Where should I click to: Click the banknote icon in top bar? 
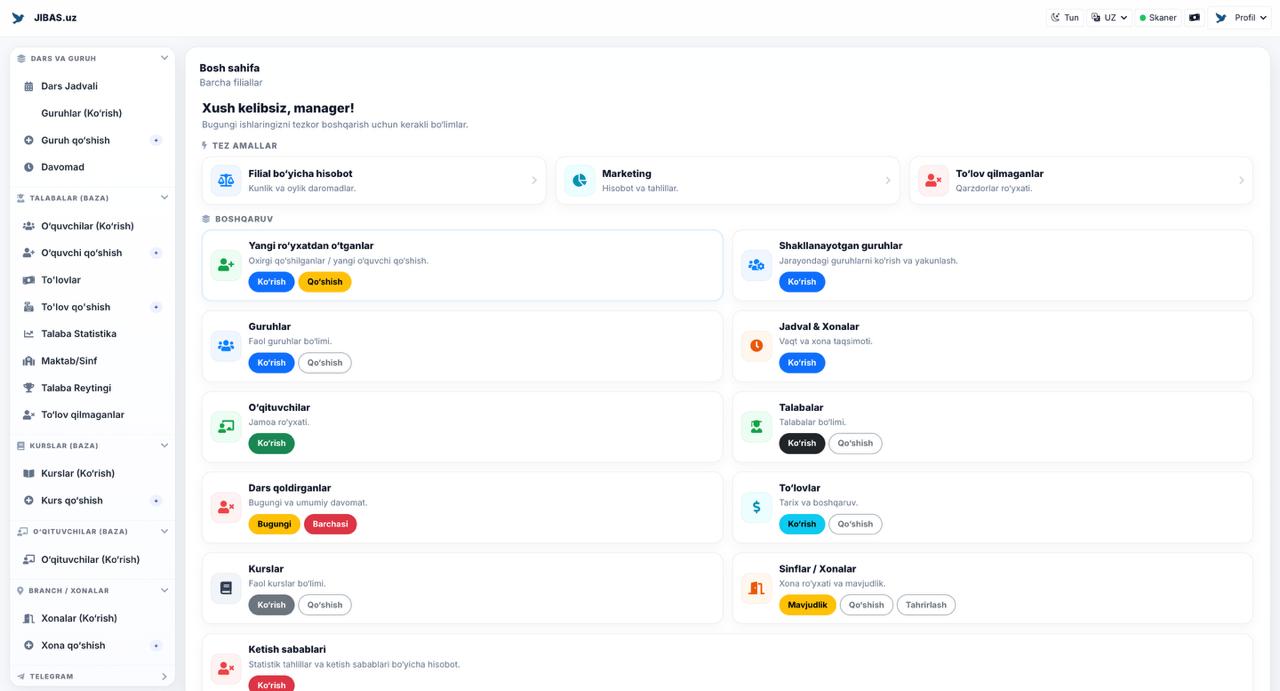[1194, 18]
